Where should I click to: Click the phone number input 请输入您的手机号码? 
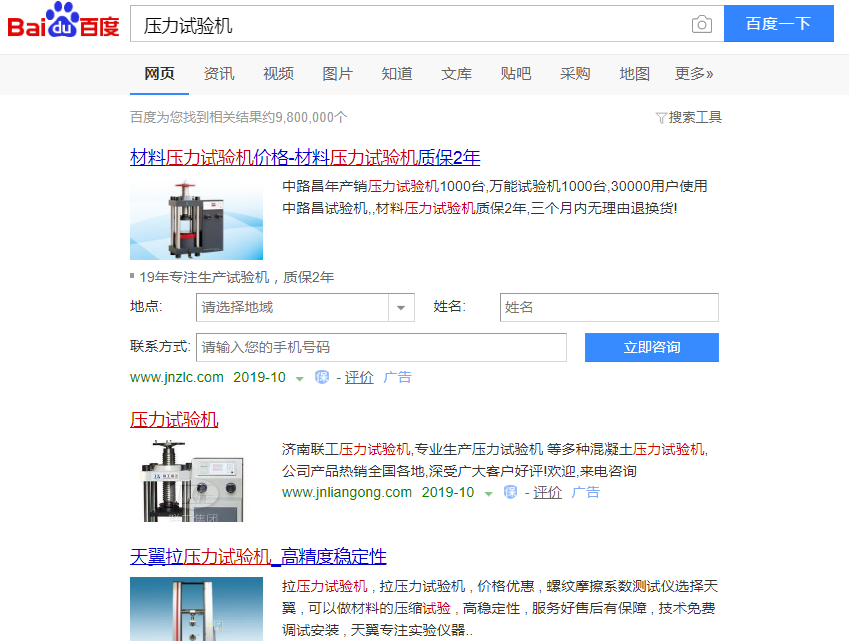click(x=381, y=348)
